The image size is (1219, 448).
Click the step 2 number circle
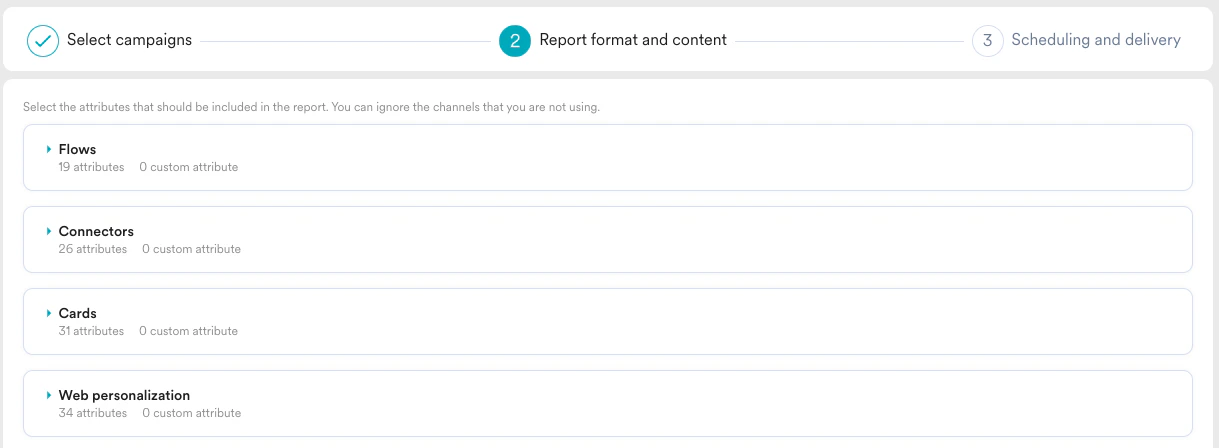(x=514, y=41)
